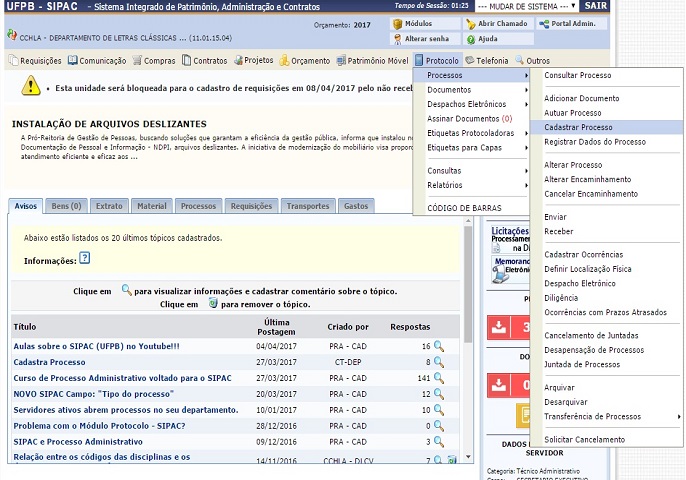View details of 'Cadastra Processo' magnifier icon
The image size is (686, 480).
coord(438,362)
